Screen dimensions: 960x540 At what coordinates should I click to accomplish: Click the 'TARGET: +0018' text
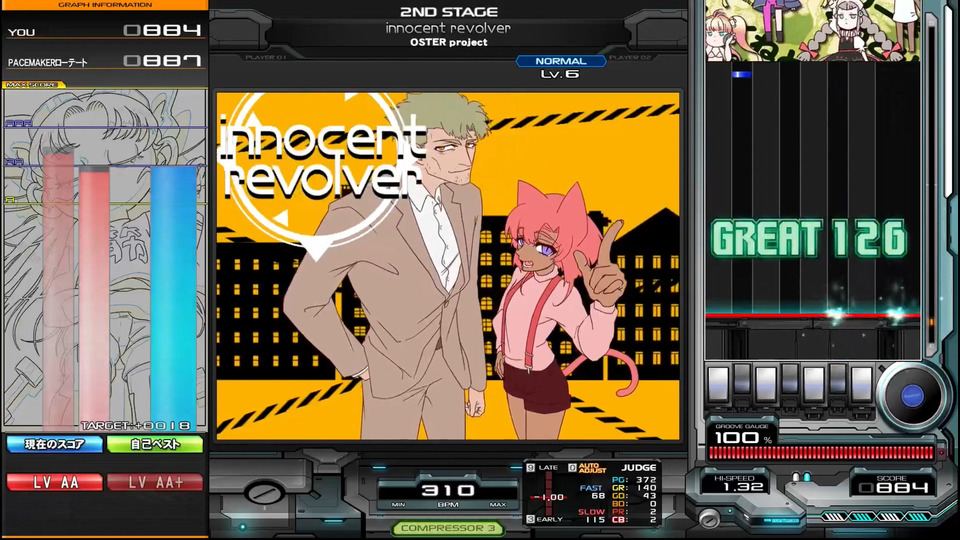point(136,426)
